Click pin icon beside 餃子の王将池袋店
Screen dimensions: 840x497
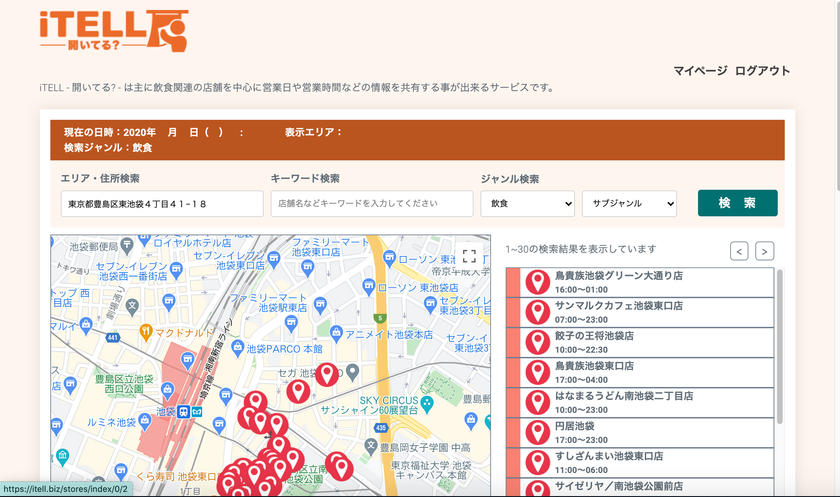[537, 342]
